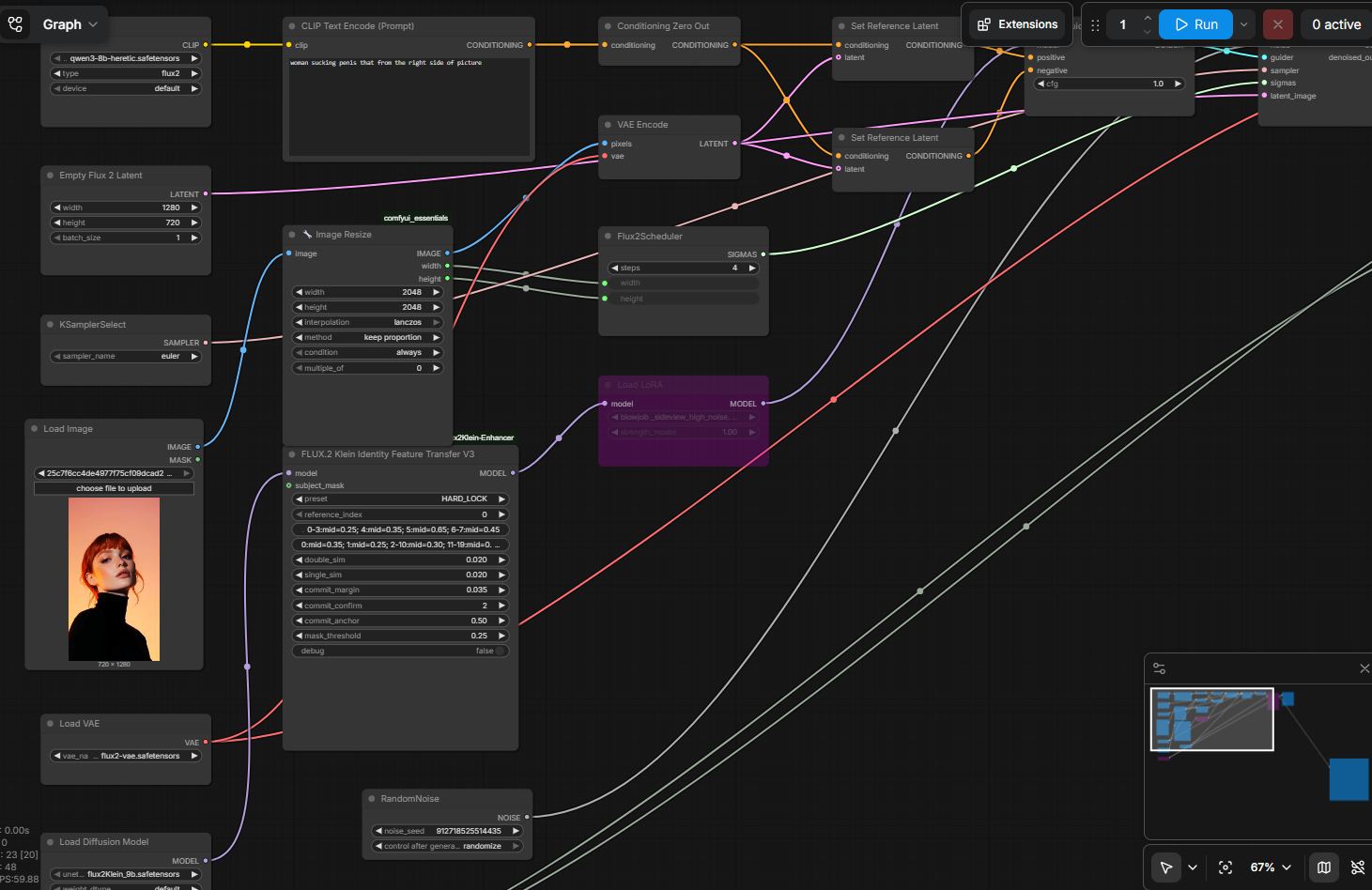Open the sampler_name euler combo box
Viewport: 1372px width, 890px height.
point(126,356)
